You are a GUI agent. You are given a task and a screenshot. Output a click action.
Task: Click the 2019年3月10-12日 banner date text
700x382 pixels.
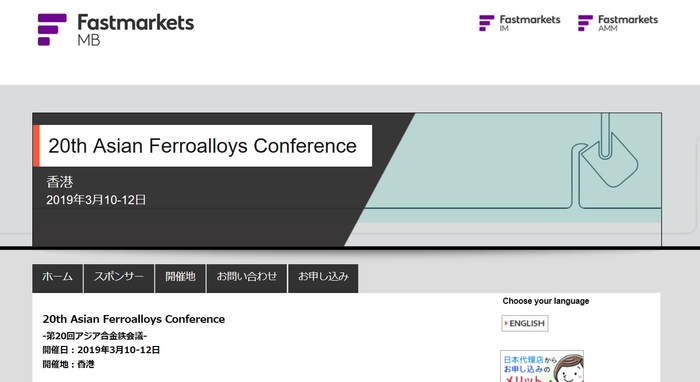[x=96, y=200]
